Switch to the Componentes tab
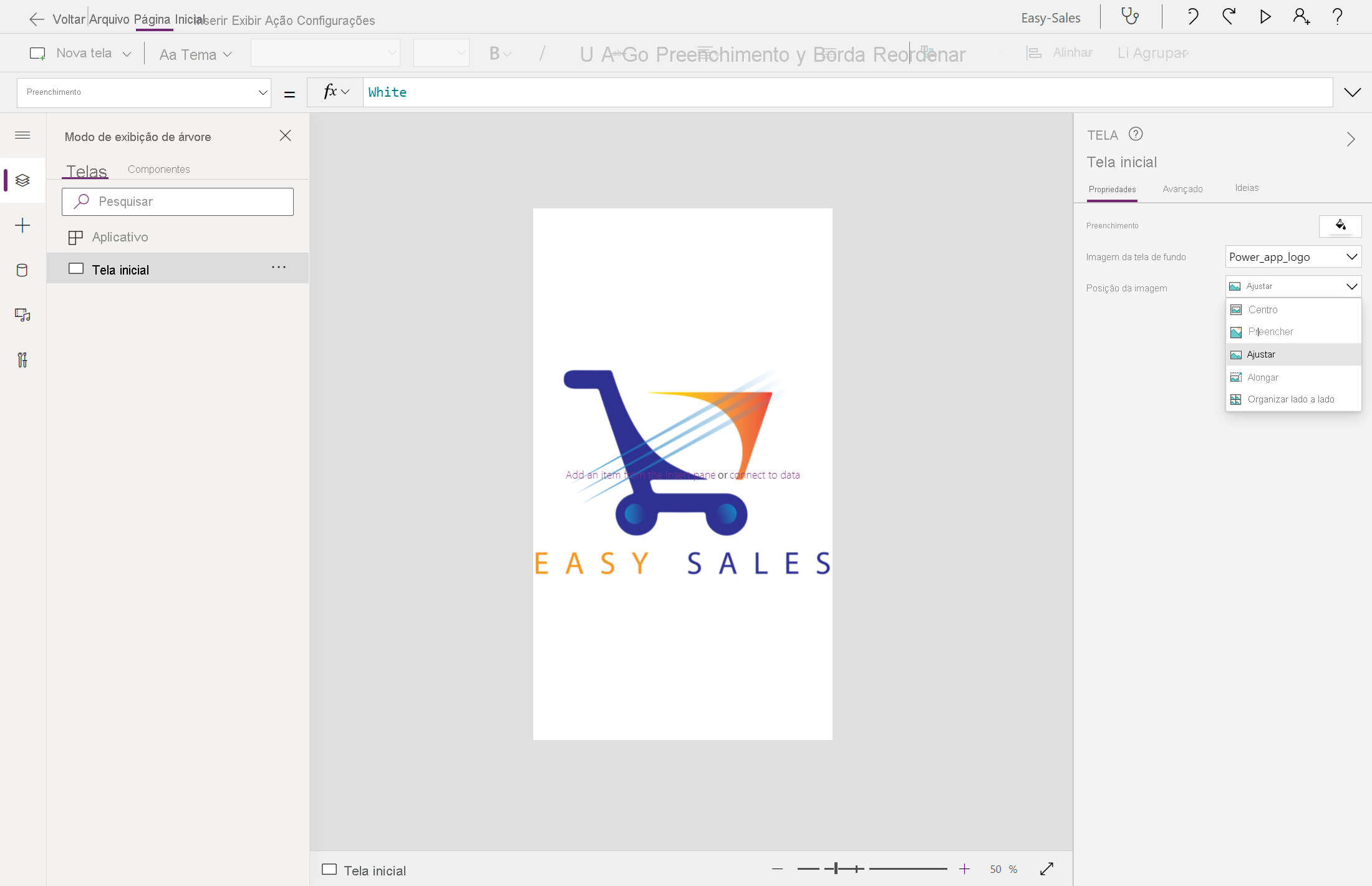 158,169
